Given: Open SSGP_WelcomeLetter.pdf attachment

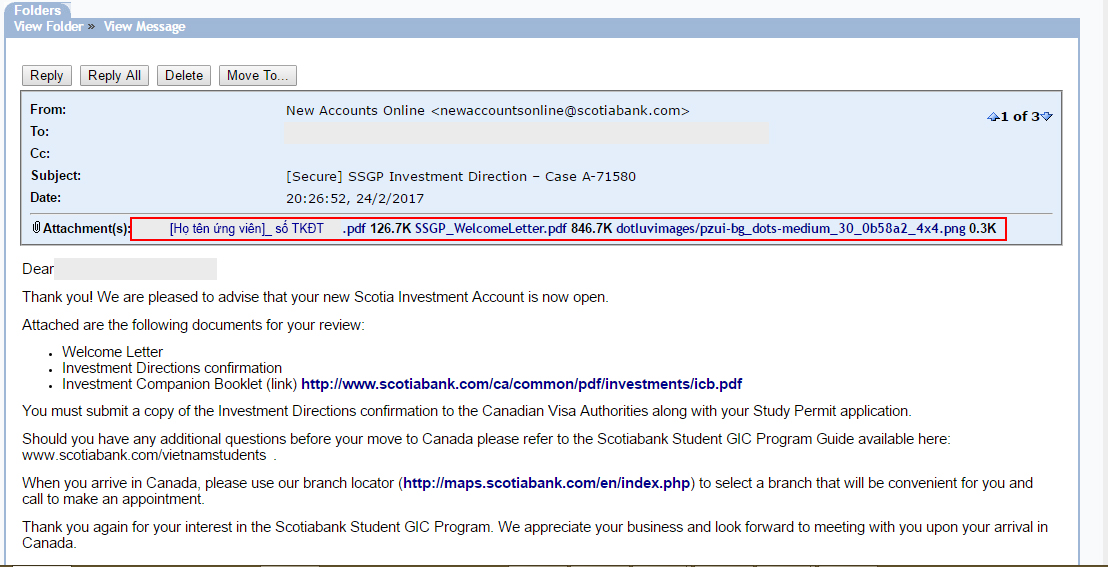Looking at the screenshot, I should (x=491, y=229).
